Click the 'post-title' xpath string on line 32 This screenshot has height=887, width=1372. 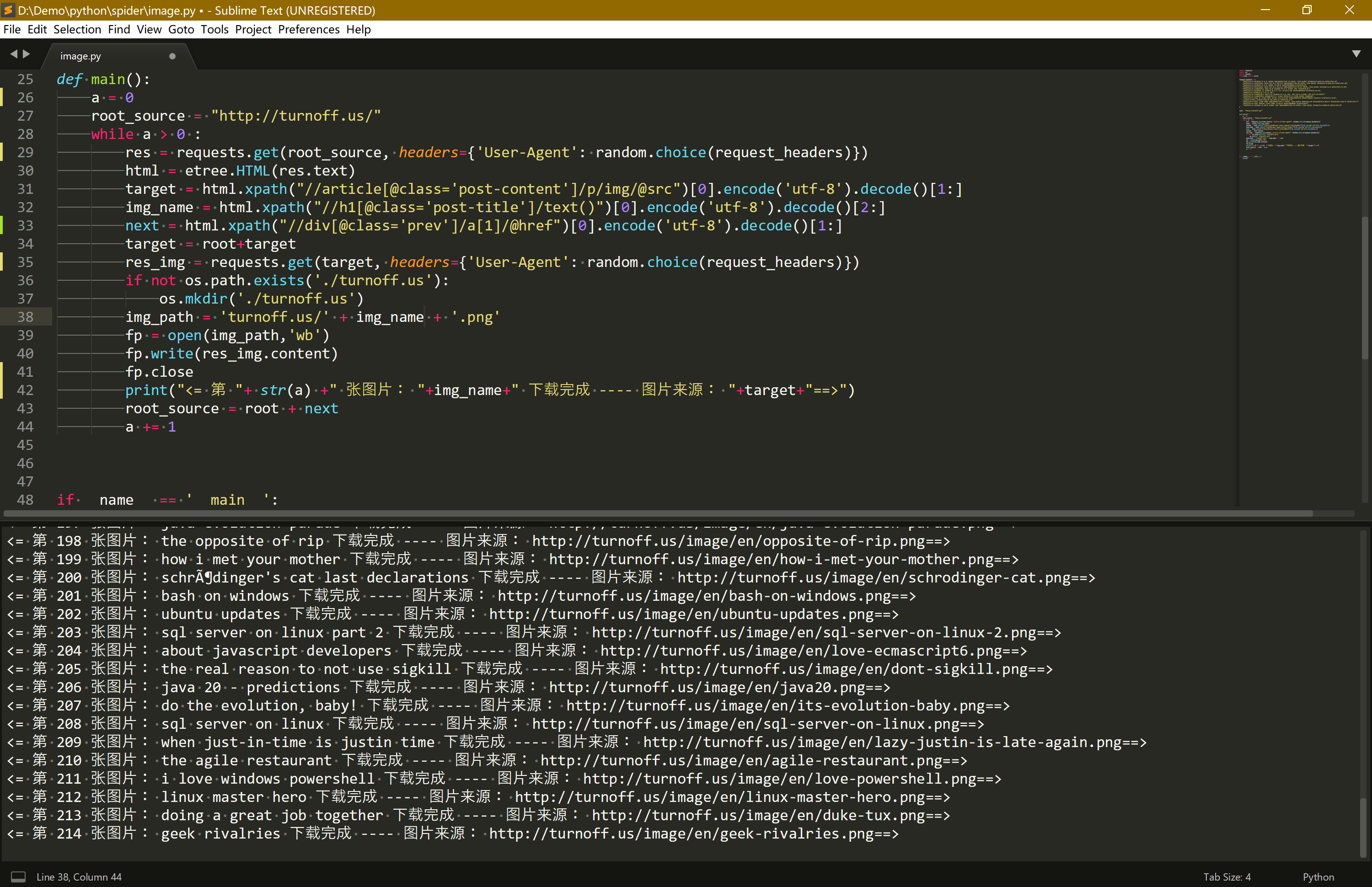click(459, 208)
